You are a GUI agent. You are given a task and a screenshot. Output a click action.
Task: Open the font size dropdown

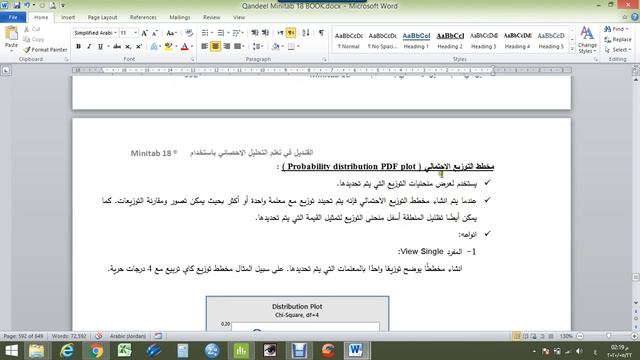136,33
